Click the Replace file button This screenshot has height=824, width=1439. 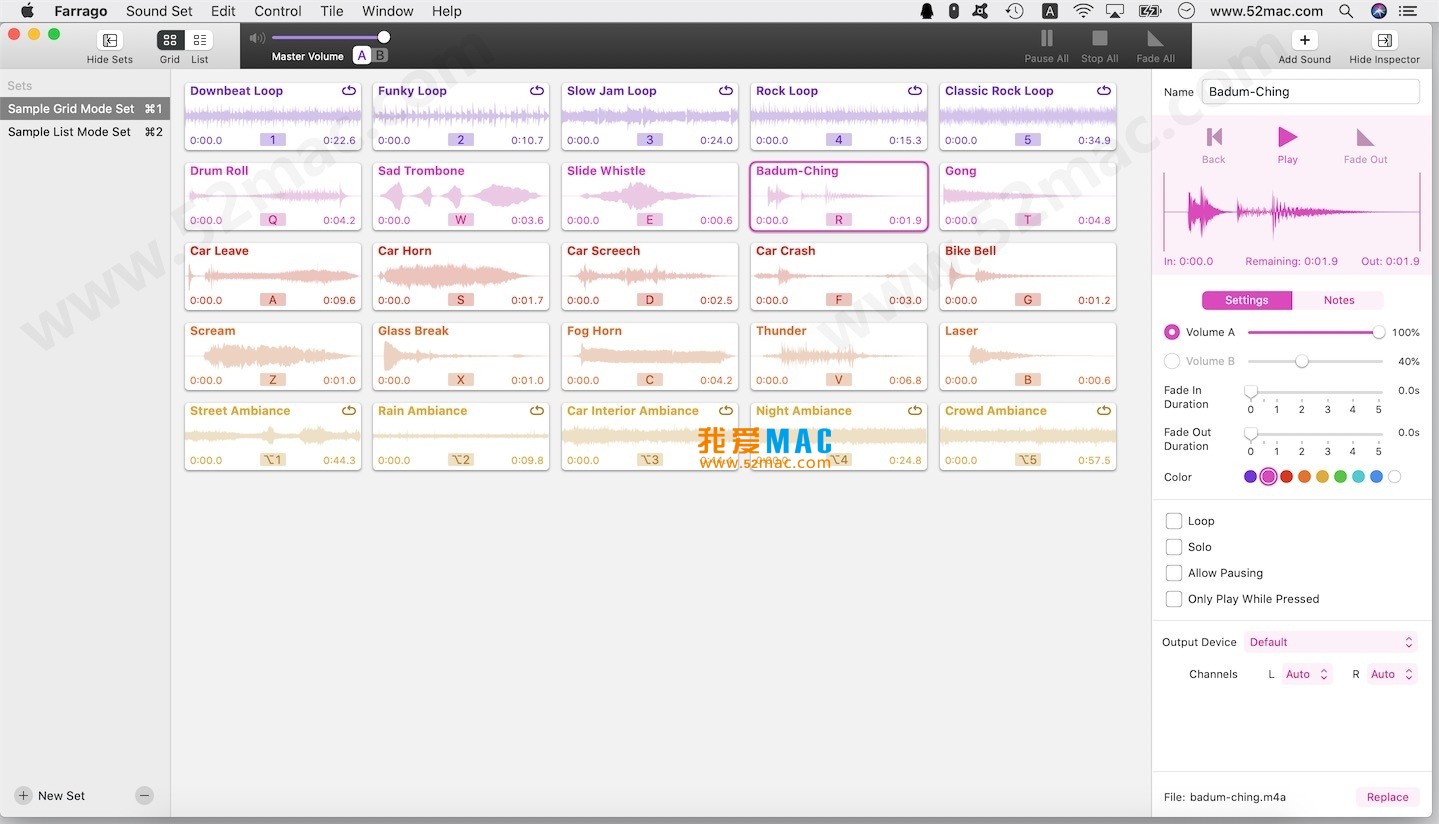[1387, 797]
